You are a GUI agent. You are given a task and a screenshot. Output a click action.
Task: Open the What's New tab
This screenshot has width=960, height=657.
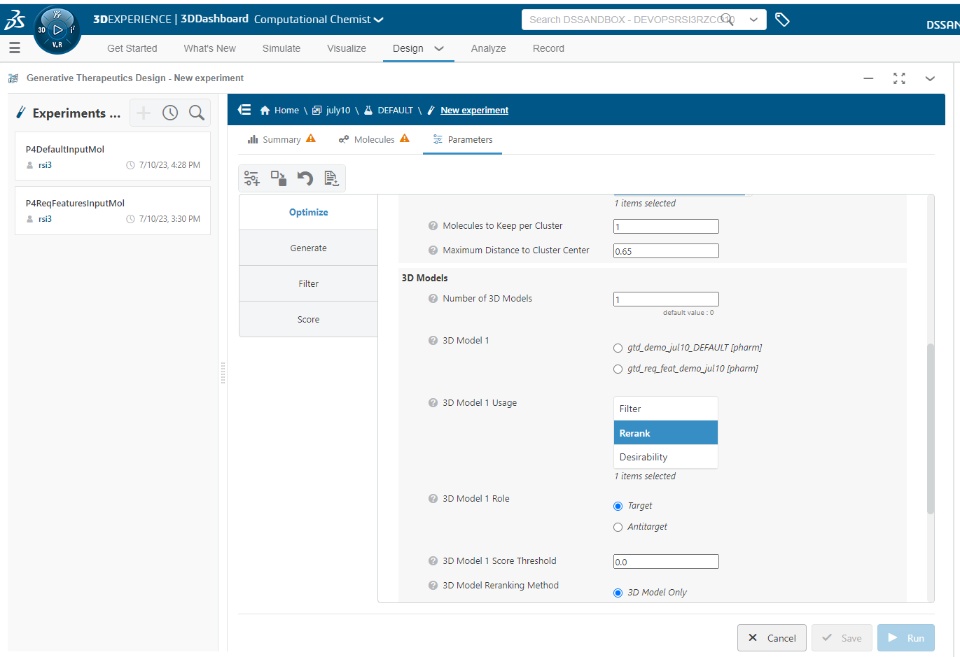pos(209,48)
